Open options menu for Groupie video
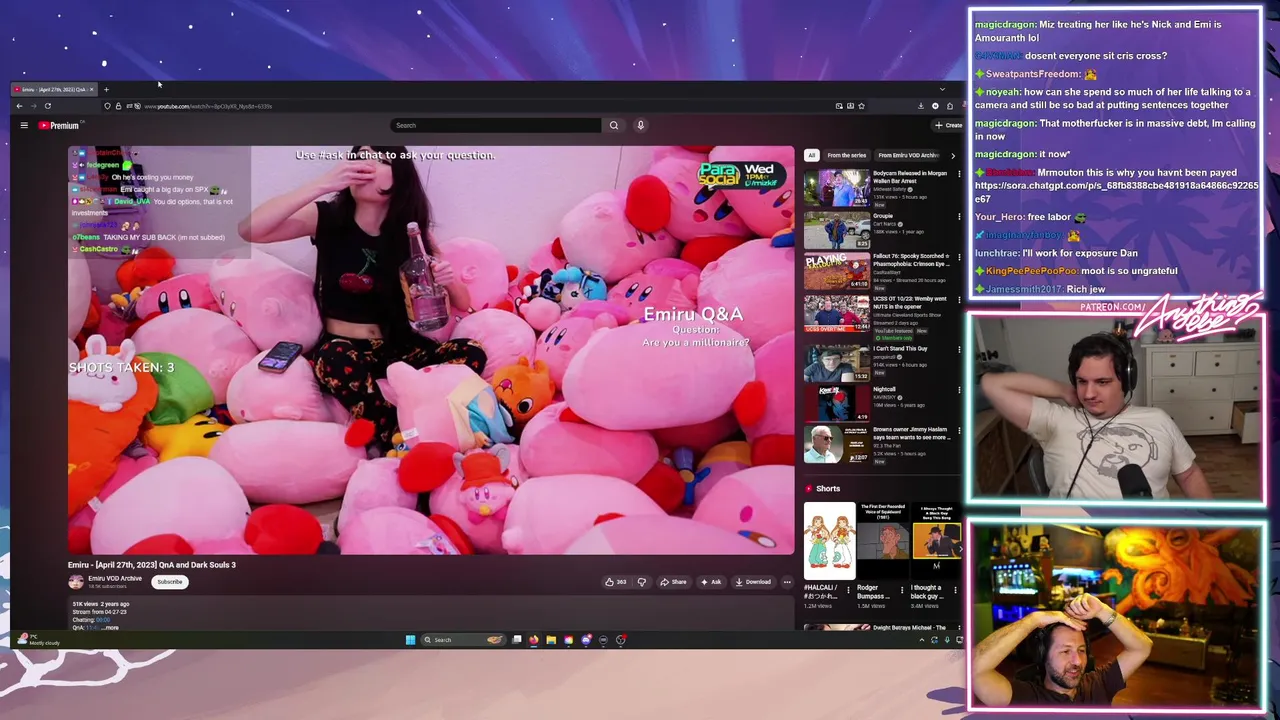 (x=959, y=216)
